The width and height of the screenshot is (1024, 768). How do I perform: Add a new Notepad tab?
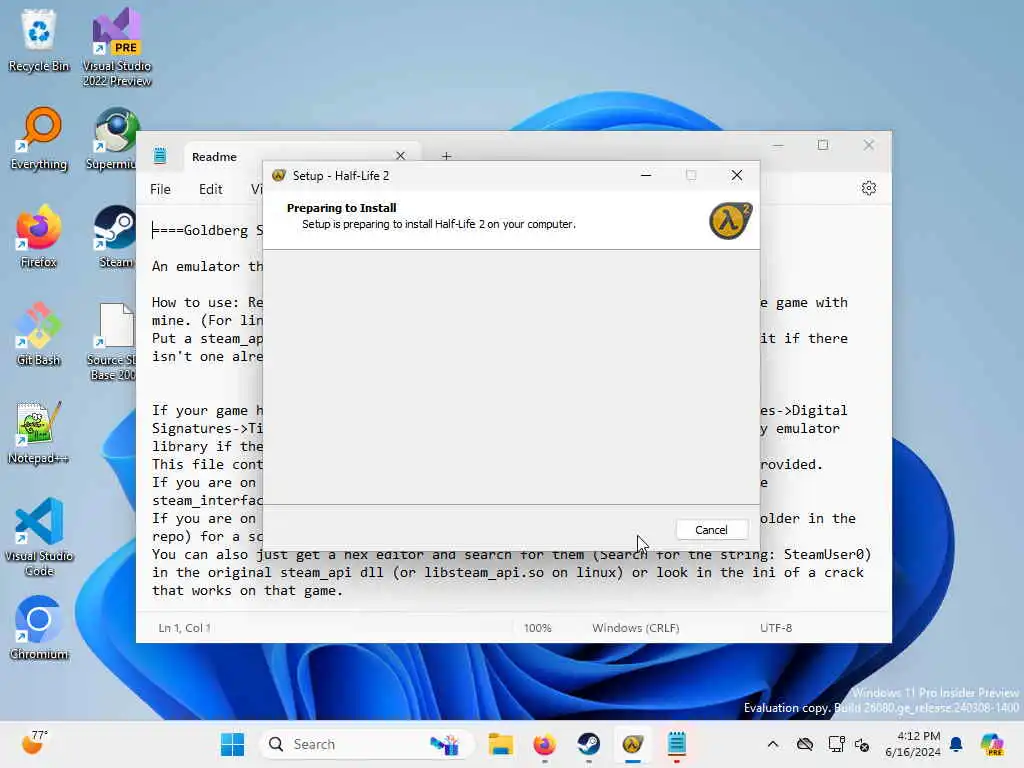(x=446, y=156)
